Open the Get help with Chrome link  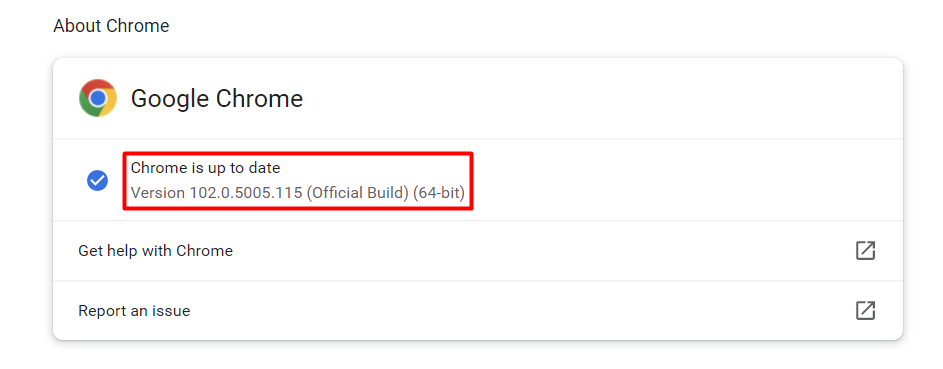click(156, 251)
